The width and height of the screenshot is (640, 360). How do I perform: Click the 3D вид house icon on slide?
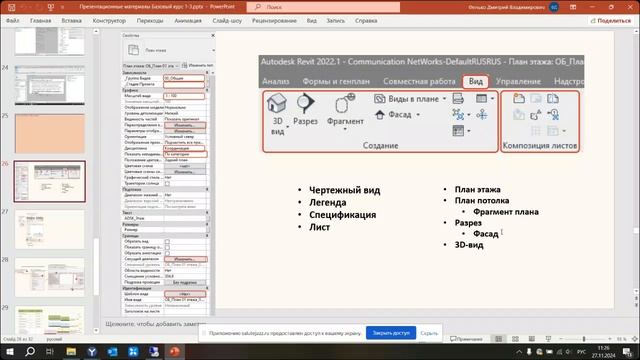pyautogui.click(x=277, y=103)
